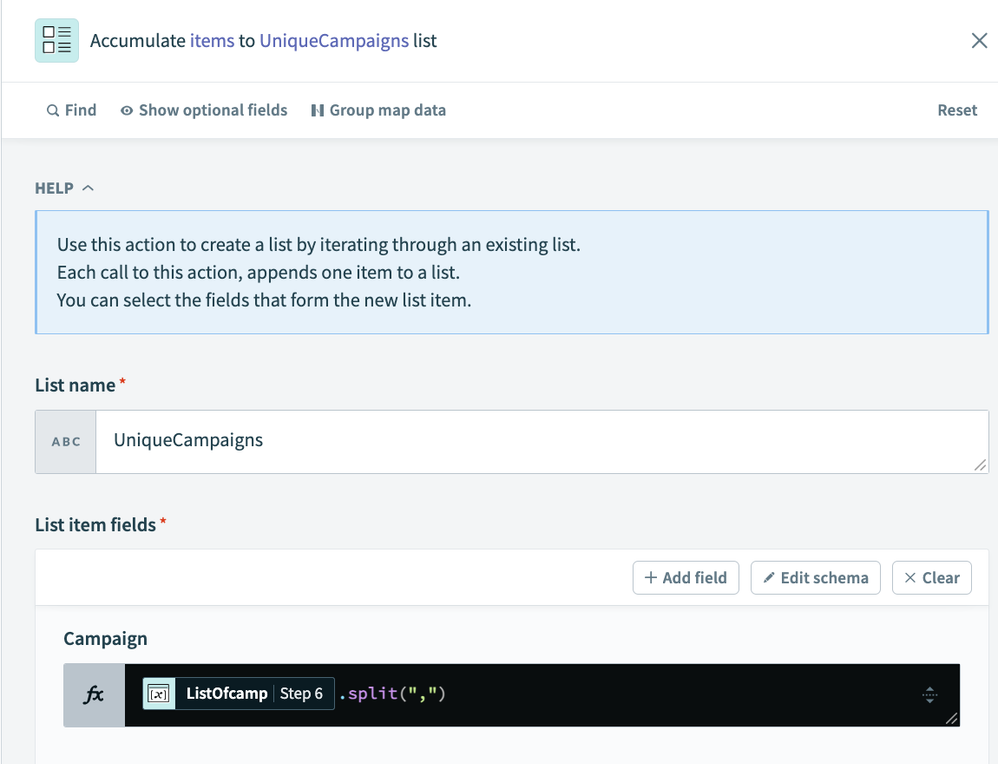Click the Find search icon
998x764 pixels.
(53, 111)
